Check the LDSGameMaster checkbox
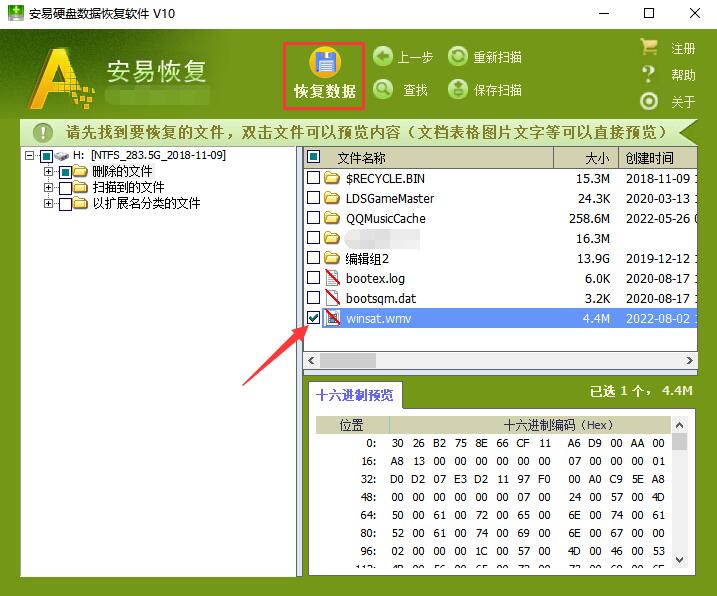Screen dimensions: 717x596 313,198
